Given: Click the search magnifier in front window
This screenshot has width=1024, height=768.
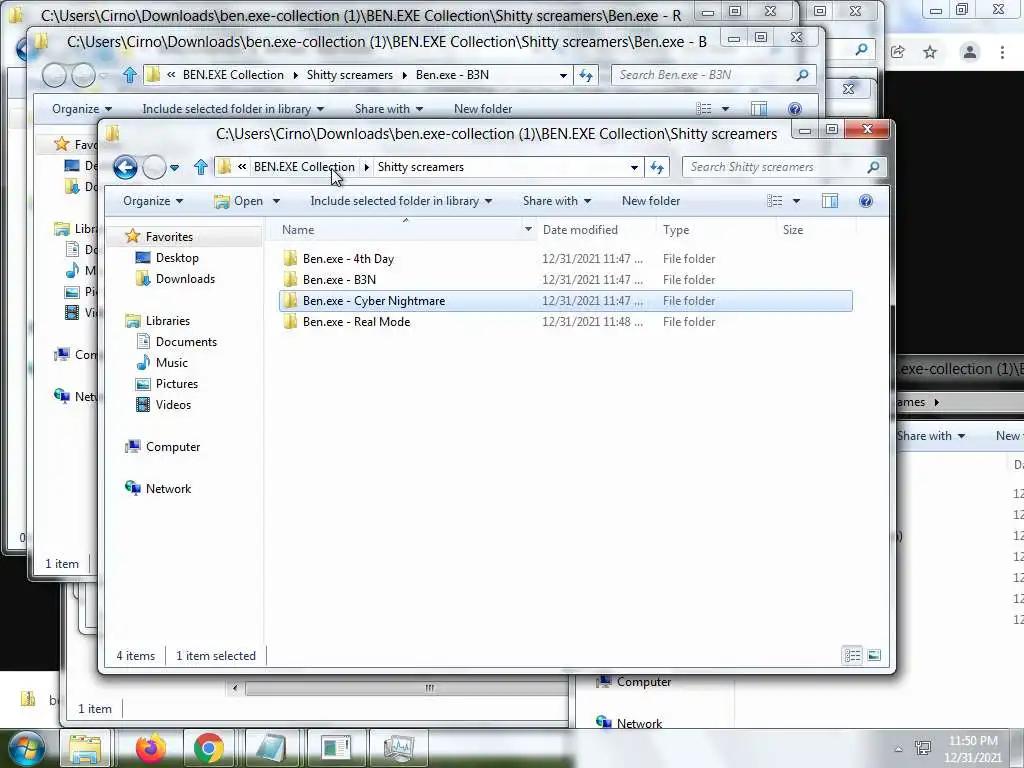Looking at the screenshot, I should 873,167.
